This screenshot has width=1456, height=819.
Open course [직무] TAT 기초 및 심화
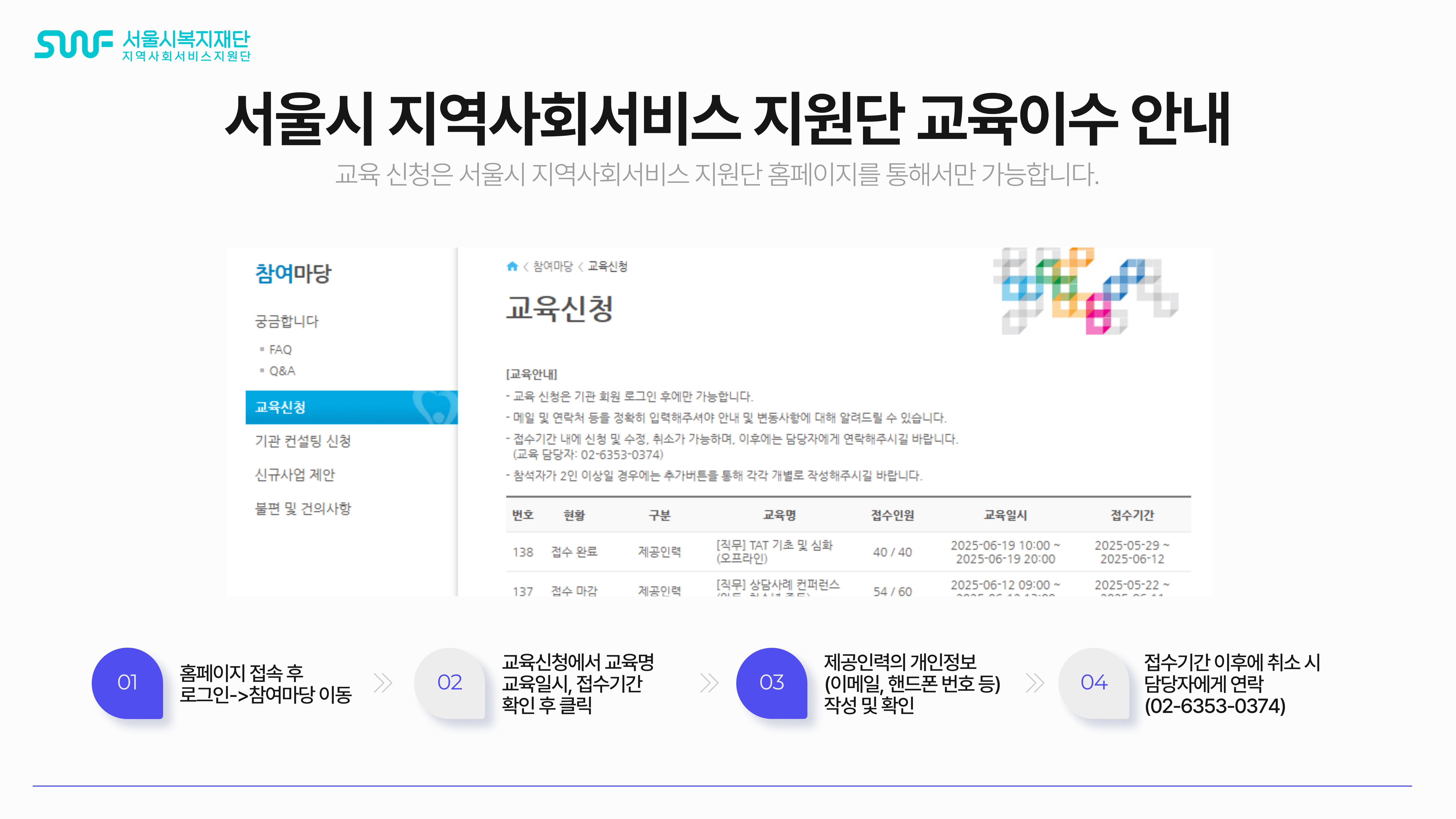pyautogui.click(x=774, y=552)
